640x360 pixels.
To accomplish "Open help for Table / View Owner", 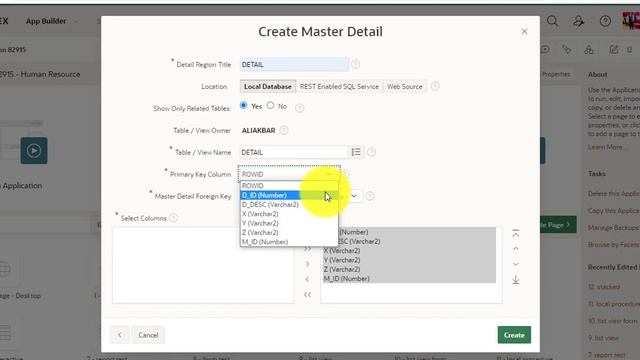I will pos(284,130).
